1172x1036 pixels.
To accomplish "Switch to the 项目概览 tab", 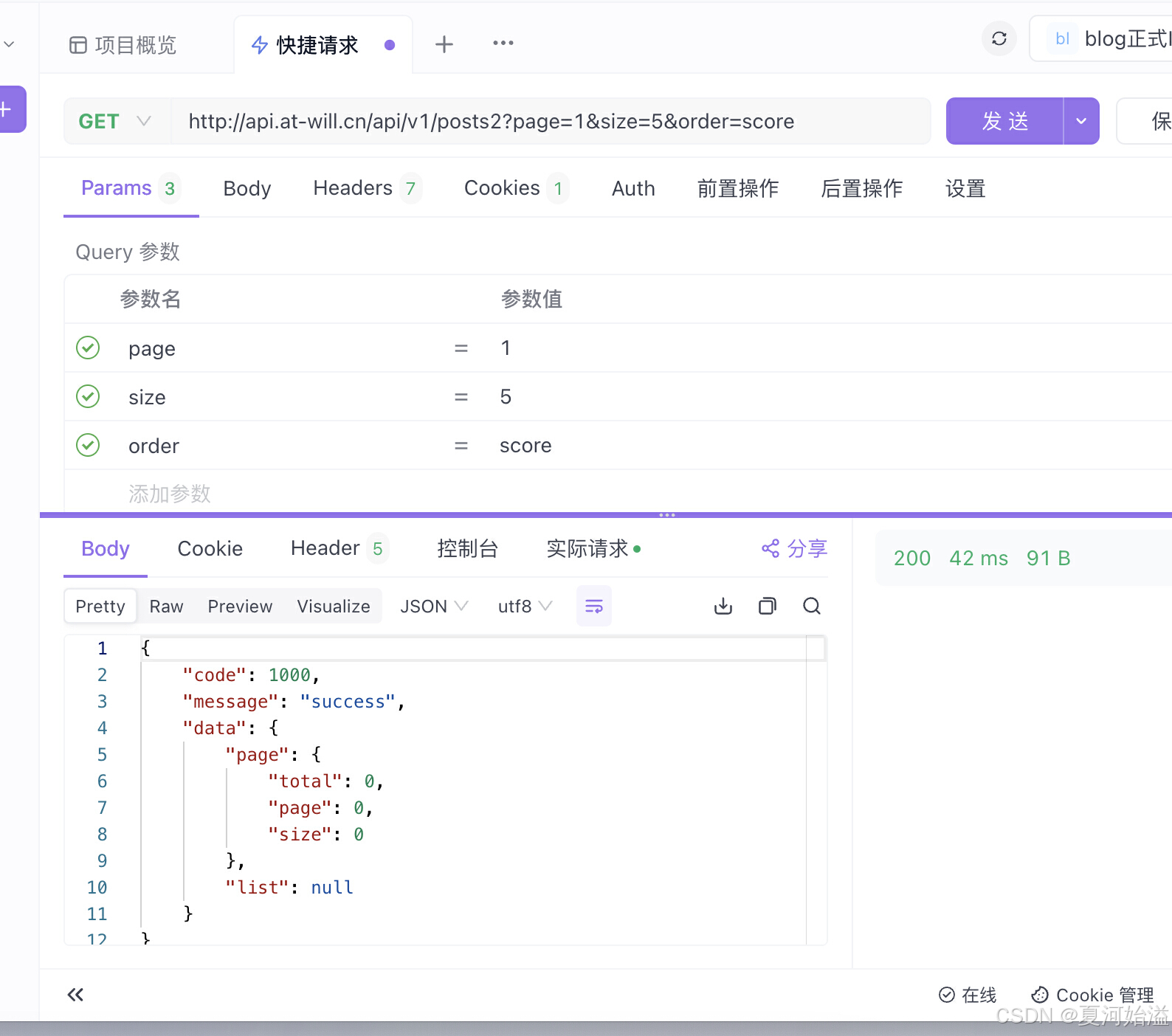I will click(x=123, y=45).
